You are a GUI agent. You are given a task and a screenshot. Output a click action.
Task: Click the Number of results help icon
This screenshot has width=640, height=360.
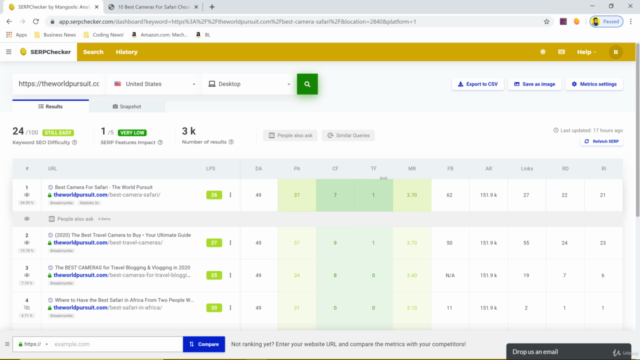[x=231, y=142]
